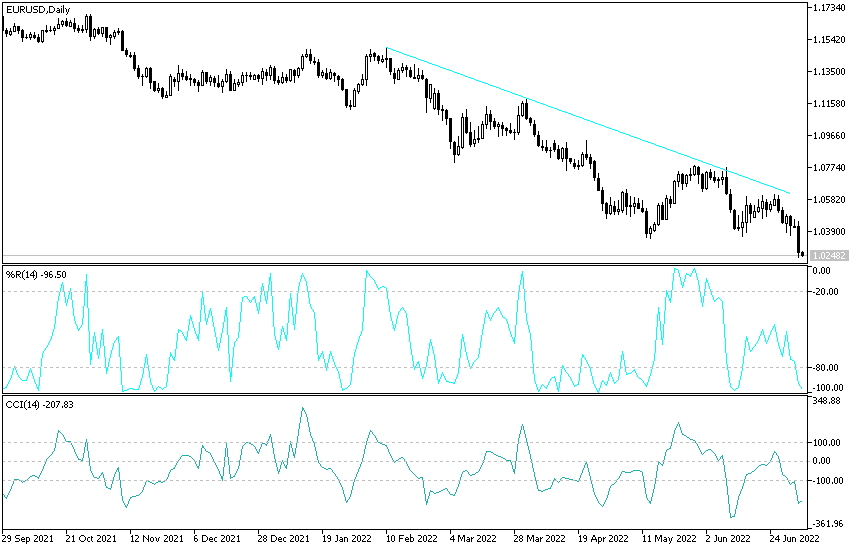Click price scale value 1.09660

coord(828,135)
